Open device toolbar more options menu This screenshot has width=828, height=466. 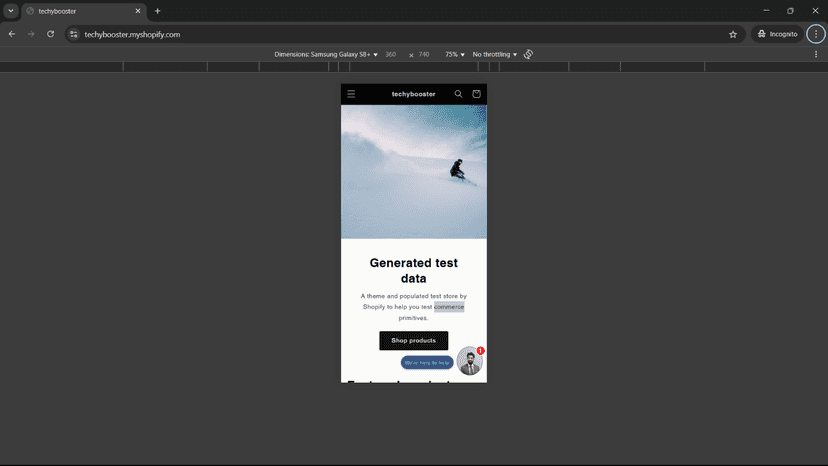(816, 54)
